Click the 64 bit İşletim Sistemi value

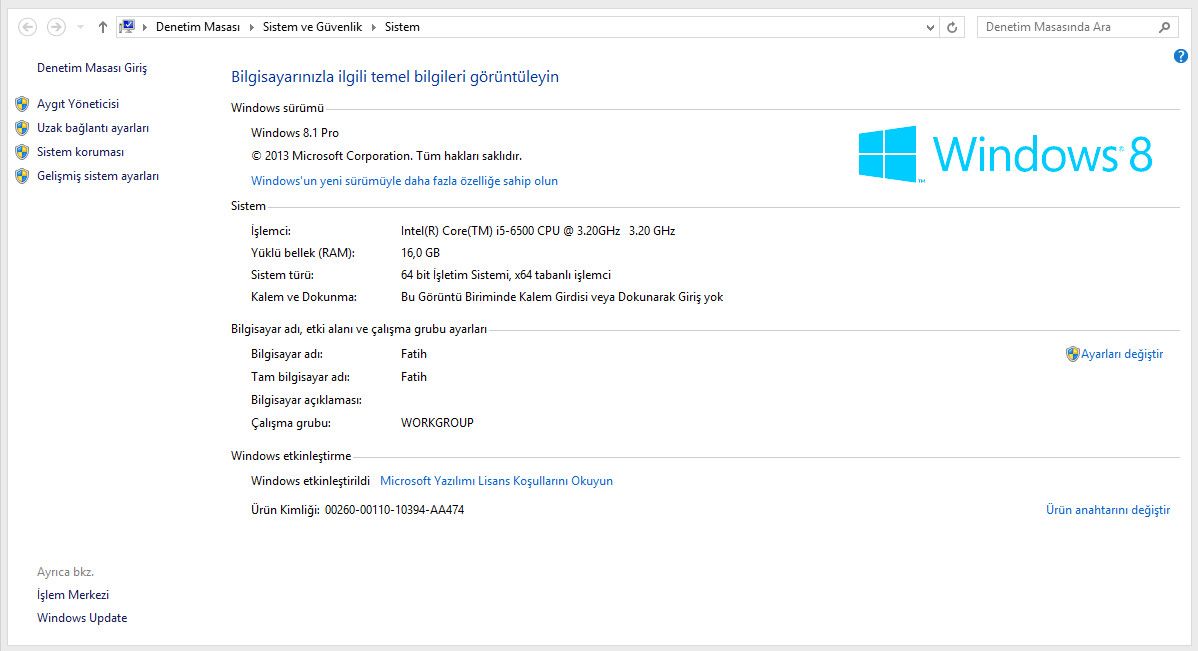pos(506,275)
